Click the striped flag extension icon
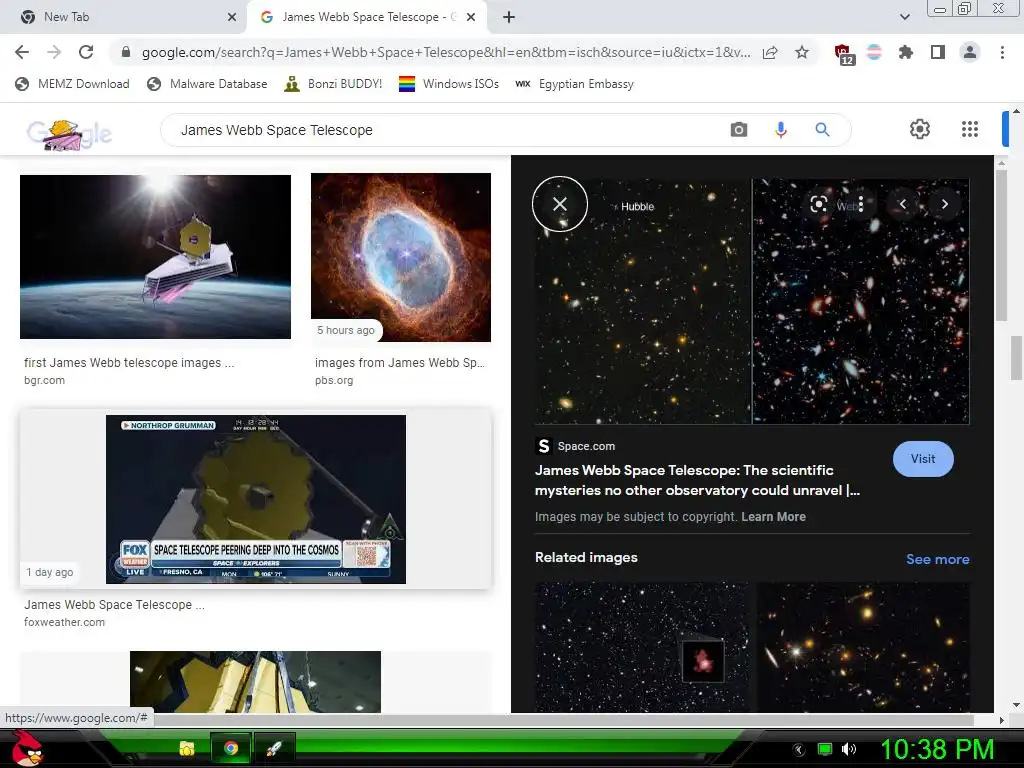 874,52
